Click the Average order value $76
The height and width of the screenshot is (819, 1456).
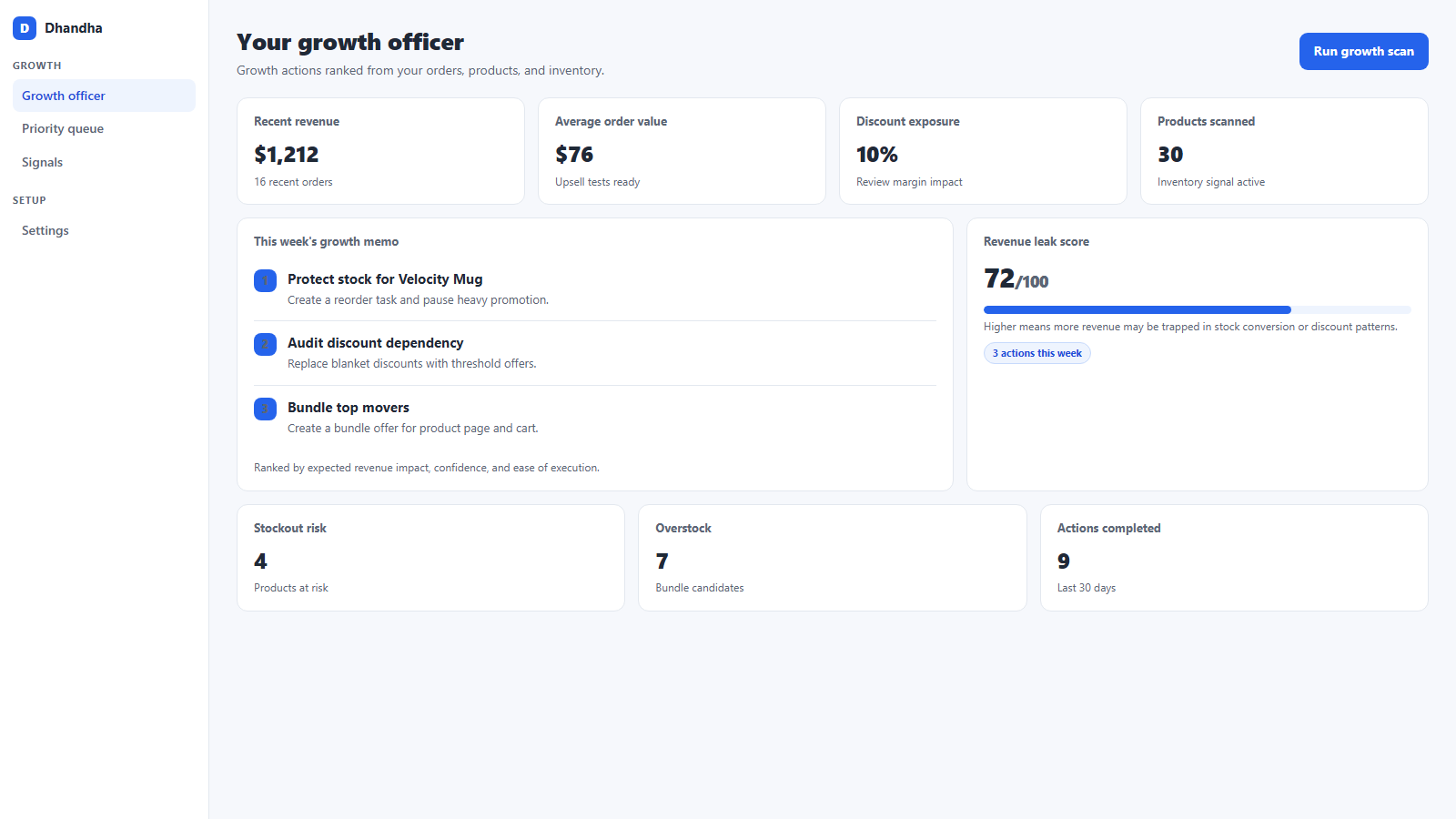click(x=574, y=155)
